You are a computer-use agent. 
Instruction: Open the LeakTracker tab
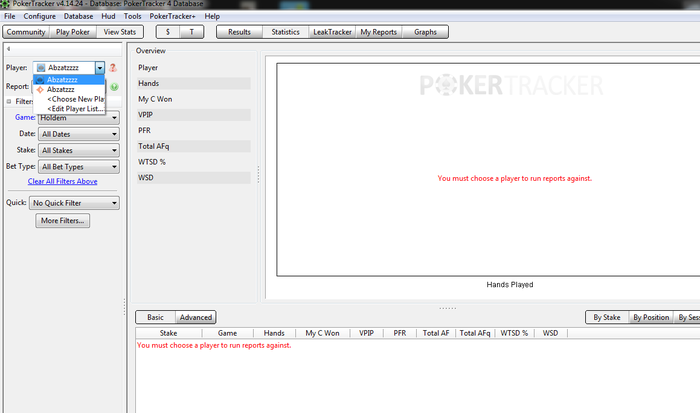coord(332,32)
